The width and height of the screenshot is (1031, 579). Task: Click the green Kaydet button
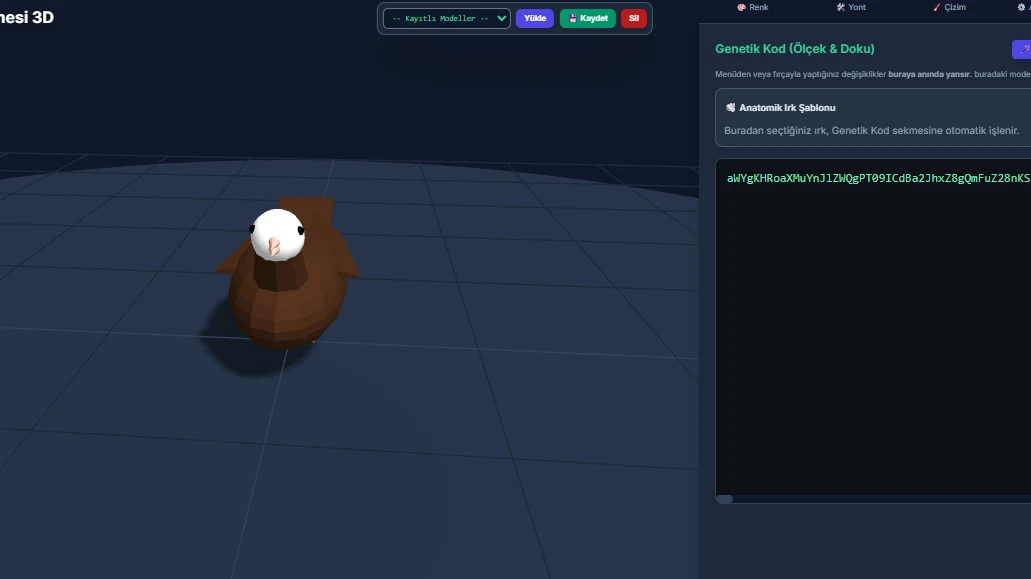click(x=588, y=18)
